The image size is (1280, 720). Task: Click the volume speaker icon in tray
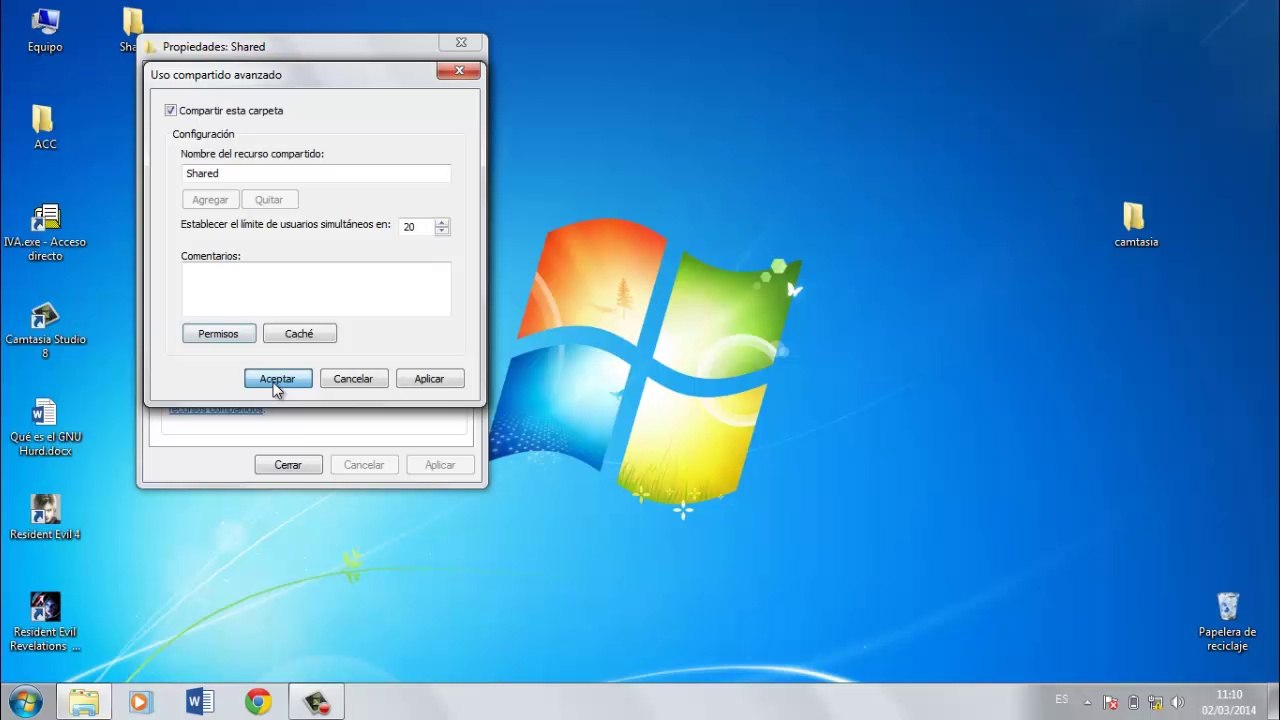pos(1177,702)
